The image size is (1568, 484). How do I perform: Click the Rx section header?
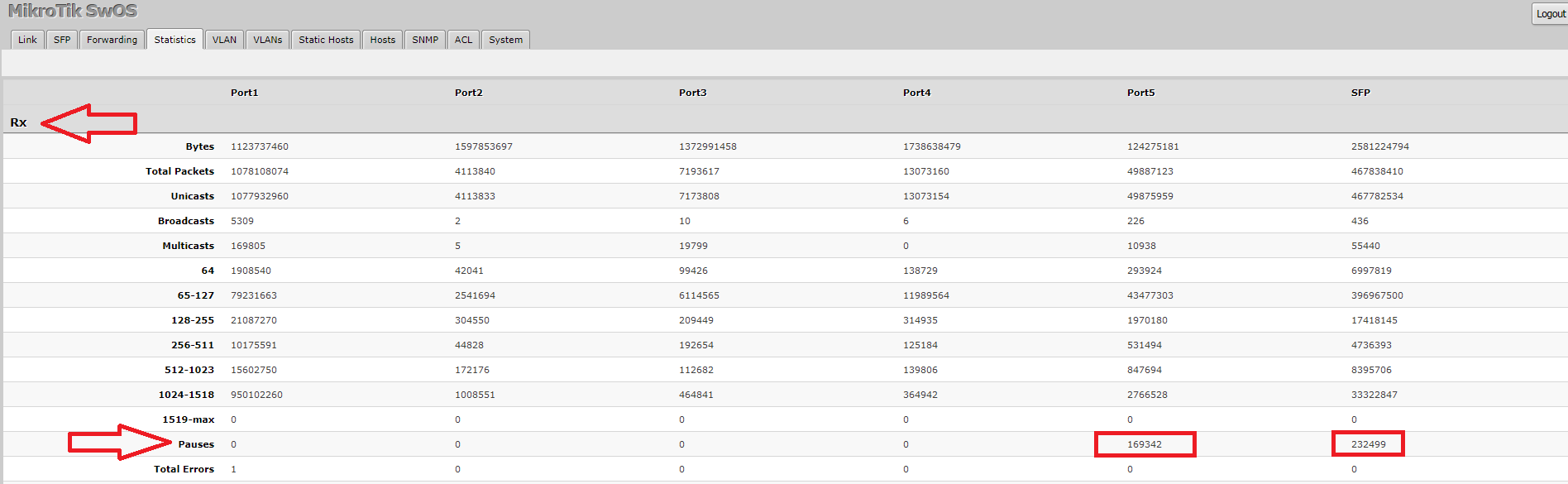(x=18, y=122)
